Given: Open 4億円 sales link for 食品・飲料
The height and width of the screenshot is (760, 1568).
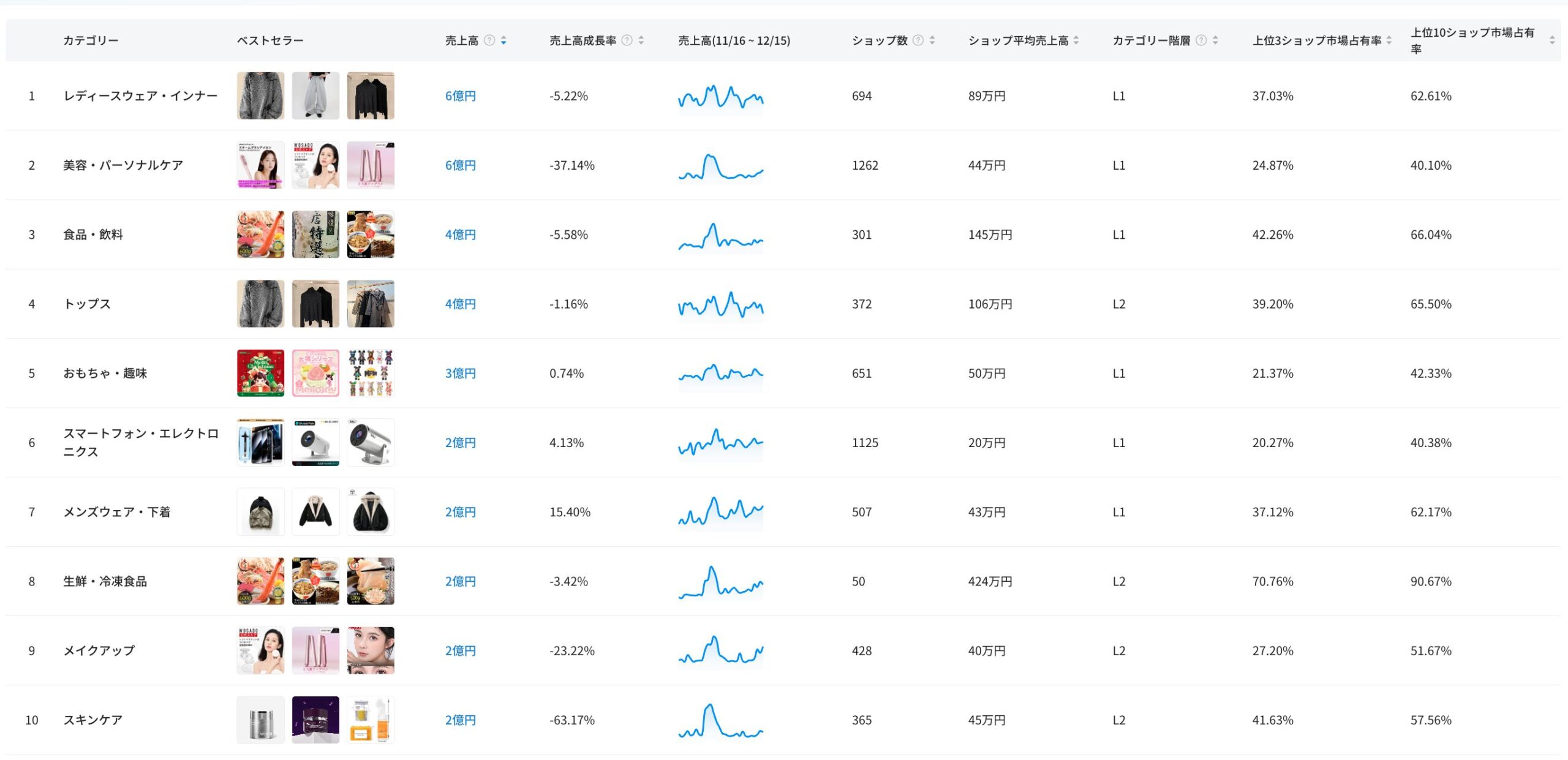Looking at the screenshot, I should [460, 235].
